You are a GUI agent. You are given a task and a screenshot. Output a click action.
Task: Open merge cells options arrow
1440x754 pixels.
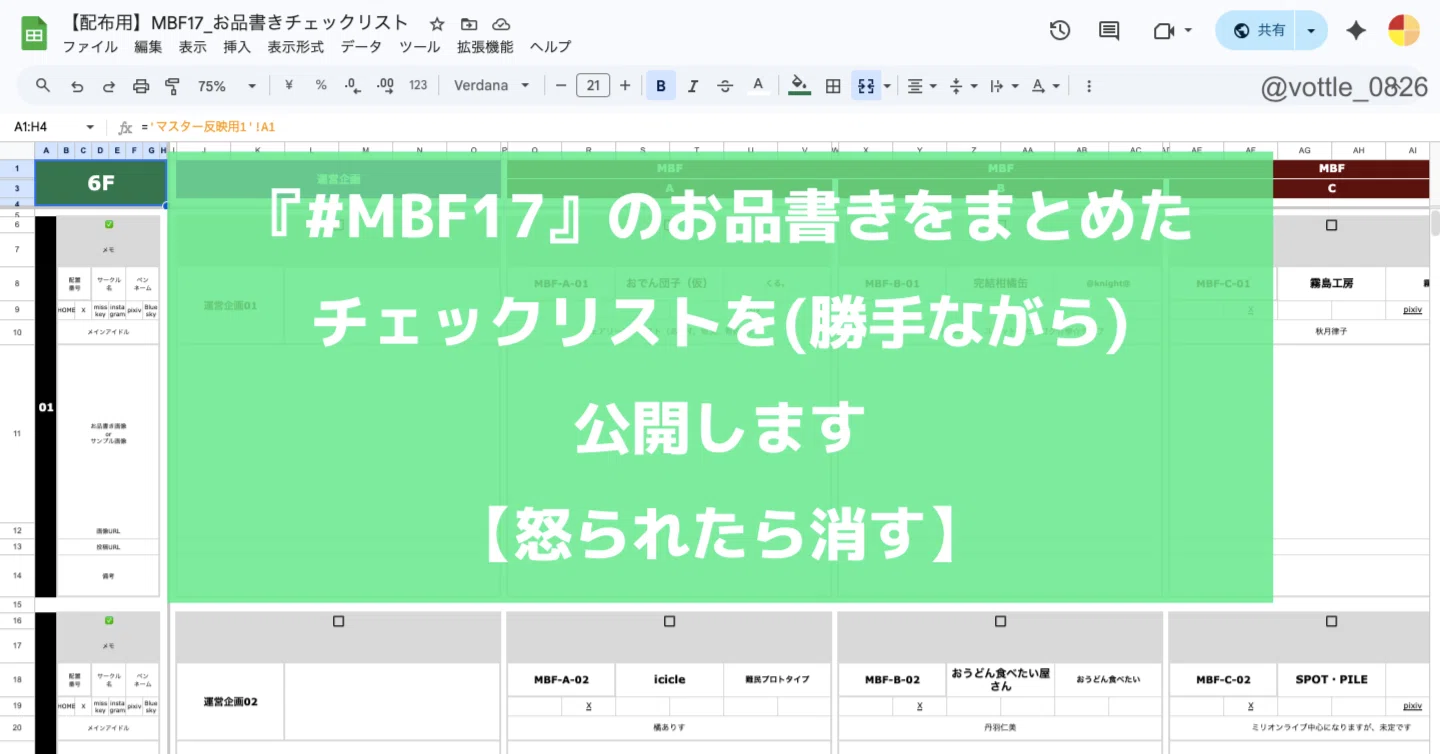[x=887, y=86]
